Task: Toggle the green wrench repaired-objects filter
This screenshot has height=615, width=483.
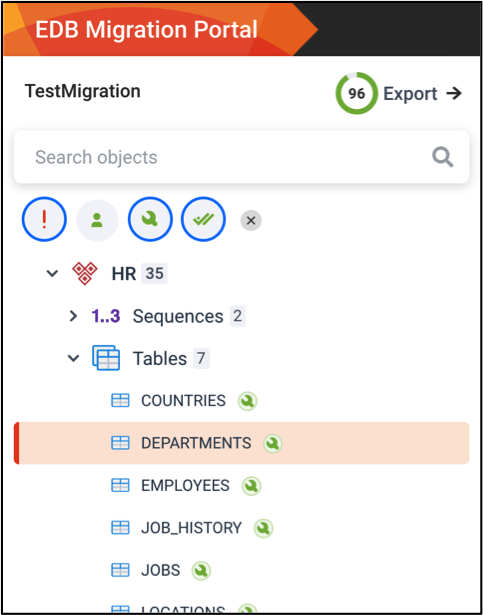Action: (150, 220)
